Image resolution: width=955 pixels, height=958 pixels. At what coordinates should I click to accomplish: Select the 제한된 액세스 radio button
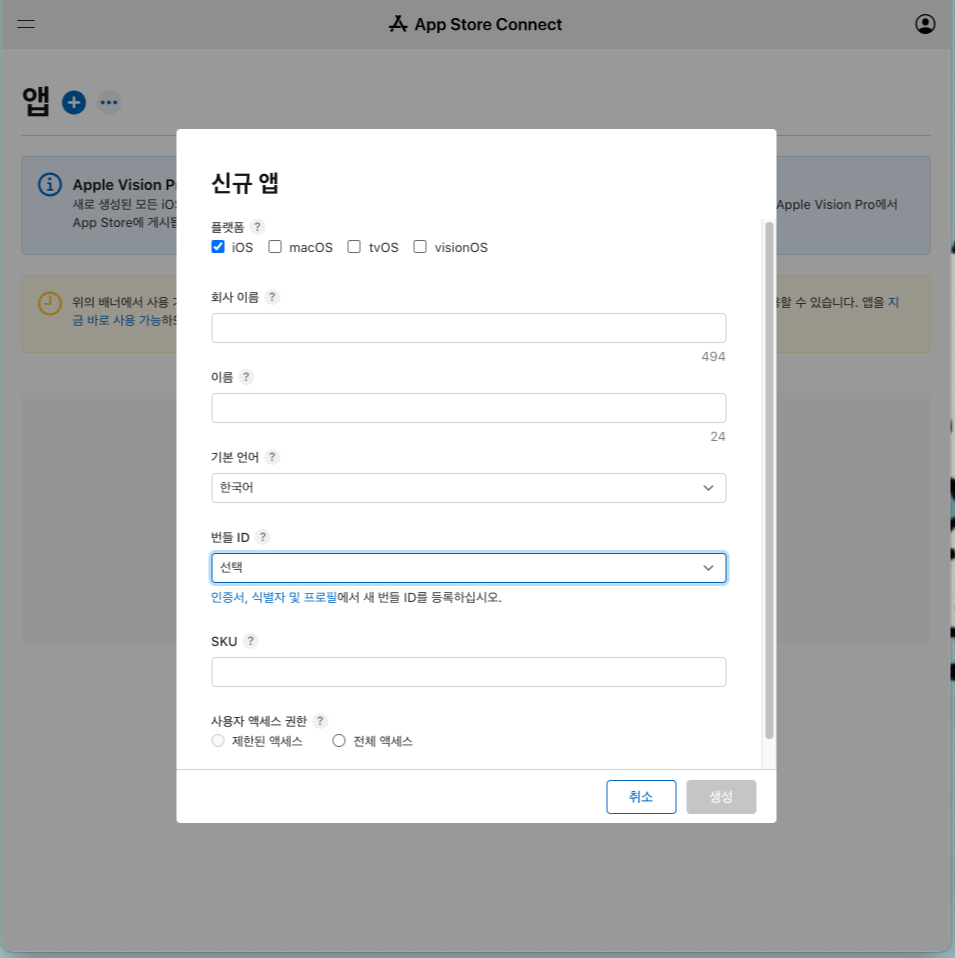(218, 740)
